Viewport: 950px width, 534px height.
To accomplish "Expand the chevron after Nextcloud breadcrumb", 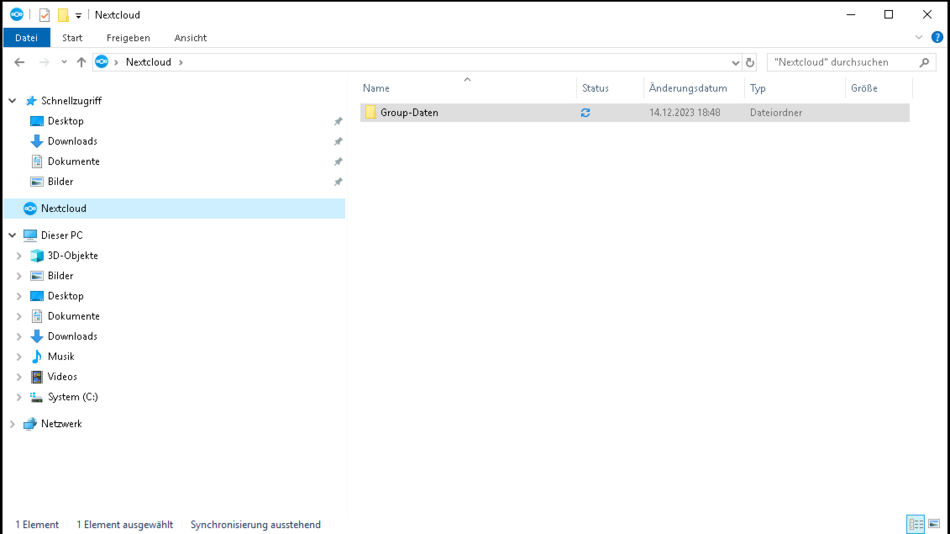I will [181, 62].
